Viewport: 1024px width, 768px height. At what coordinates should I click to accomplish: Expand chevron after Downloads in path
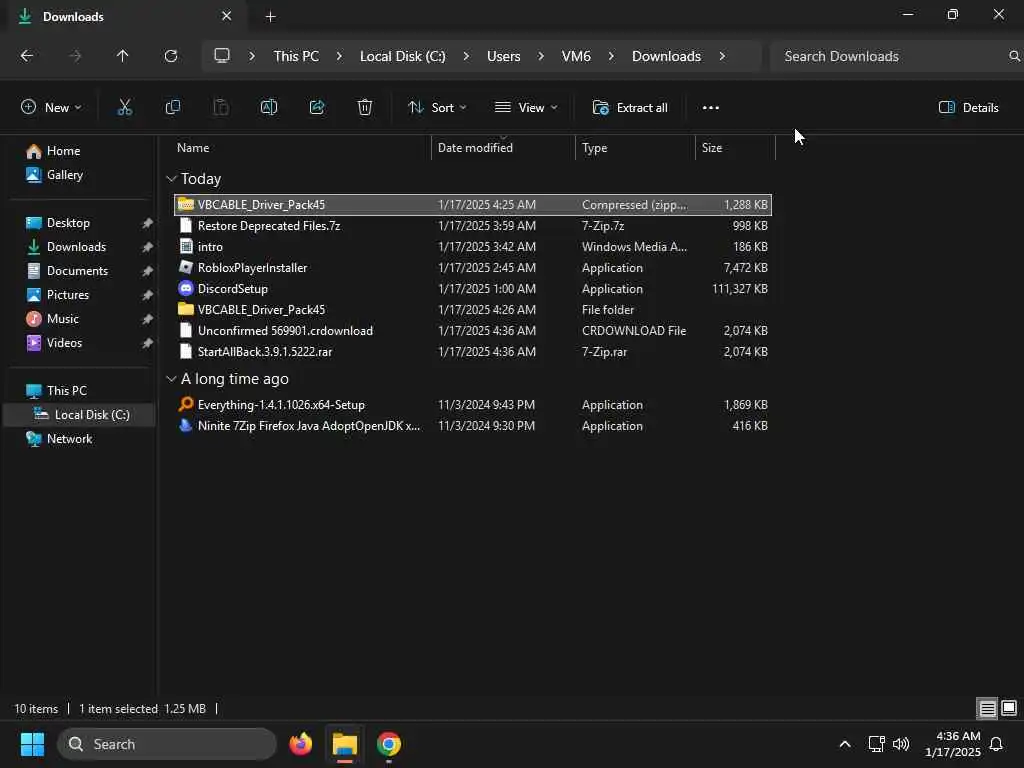pyautogui.click(x=722, y=56)
